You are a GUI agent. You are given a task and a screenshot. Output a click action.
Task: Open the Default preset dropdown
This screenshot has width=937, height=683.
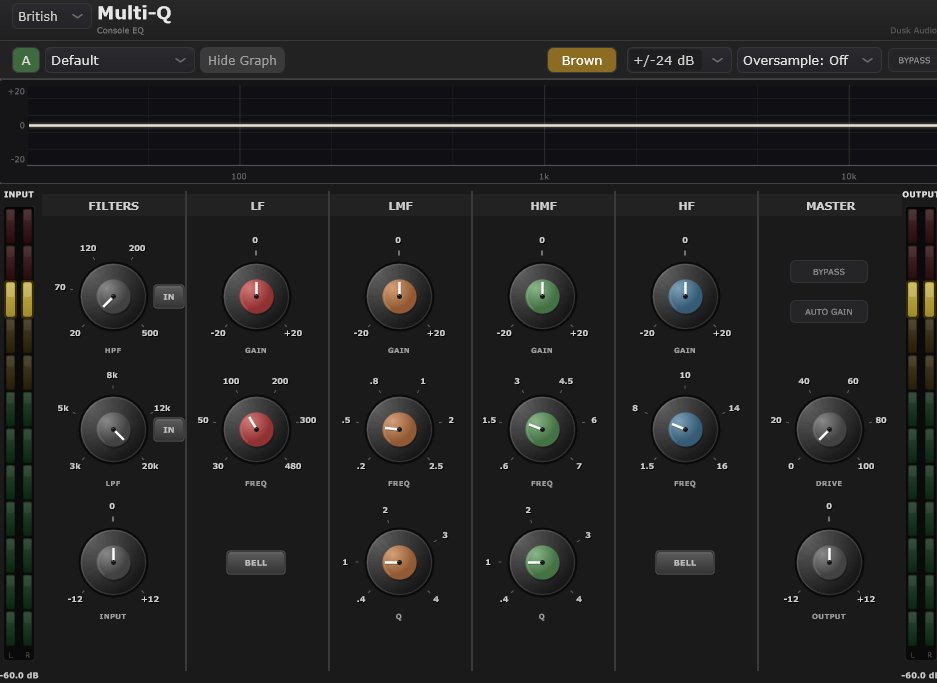tap(120, 60)
